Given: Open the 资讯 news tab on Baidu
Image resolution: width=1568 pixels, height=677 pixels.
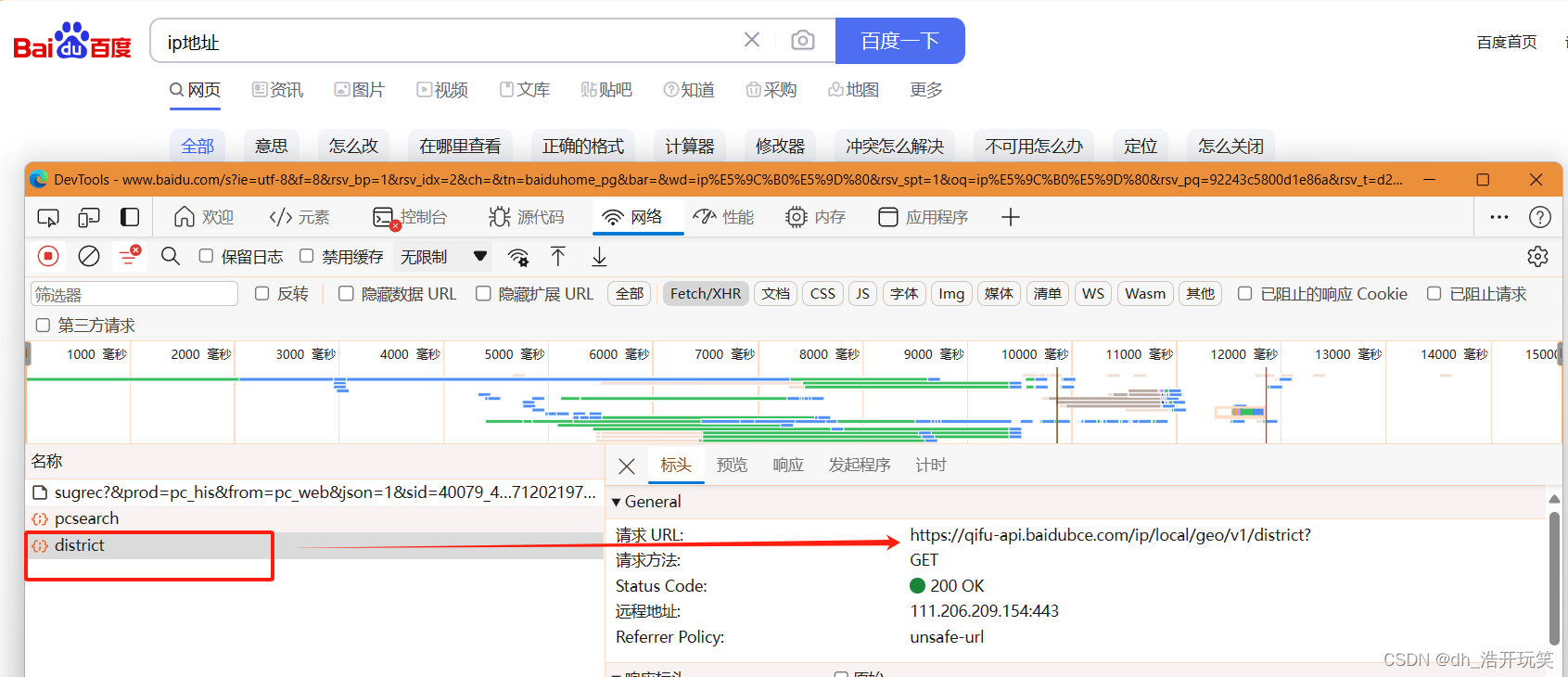Looking at the screenshot, I should click(277, 90).
